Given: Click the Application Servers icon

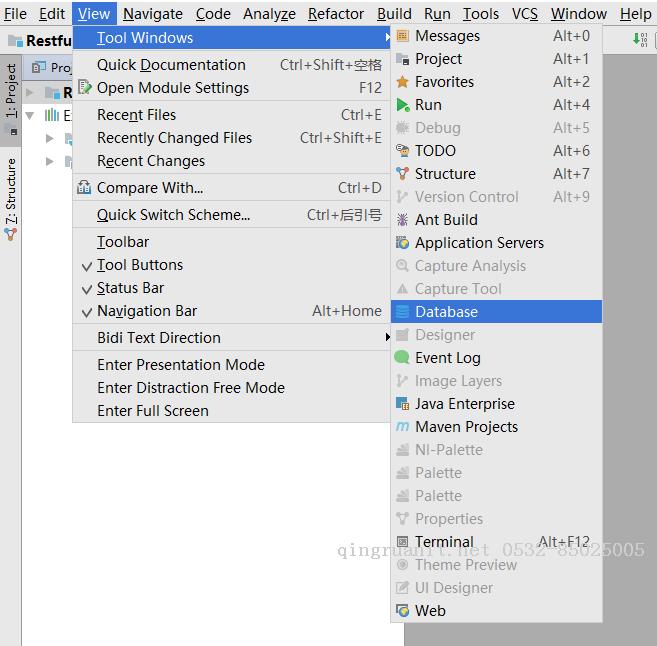Looking at the screenshot, I should tap(402, 243).
